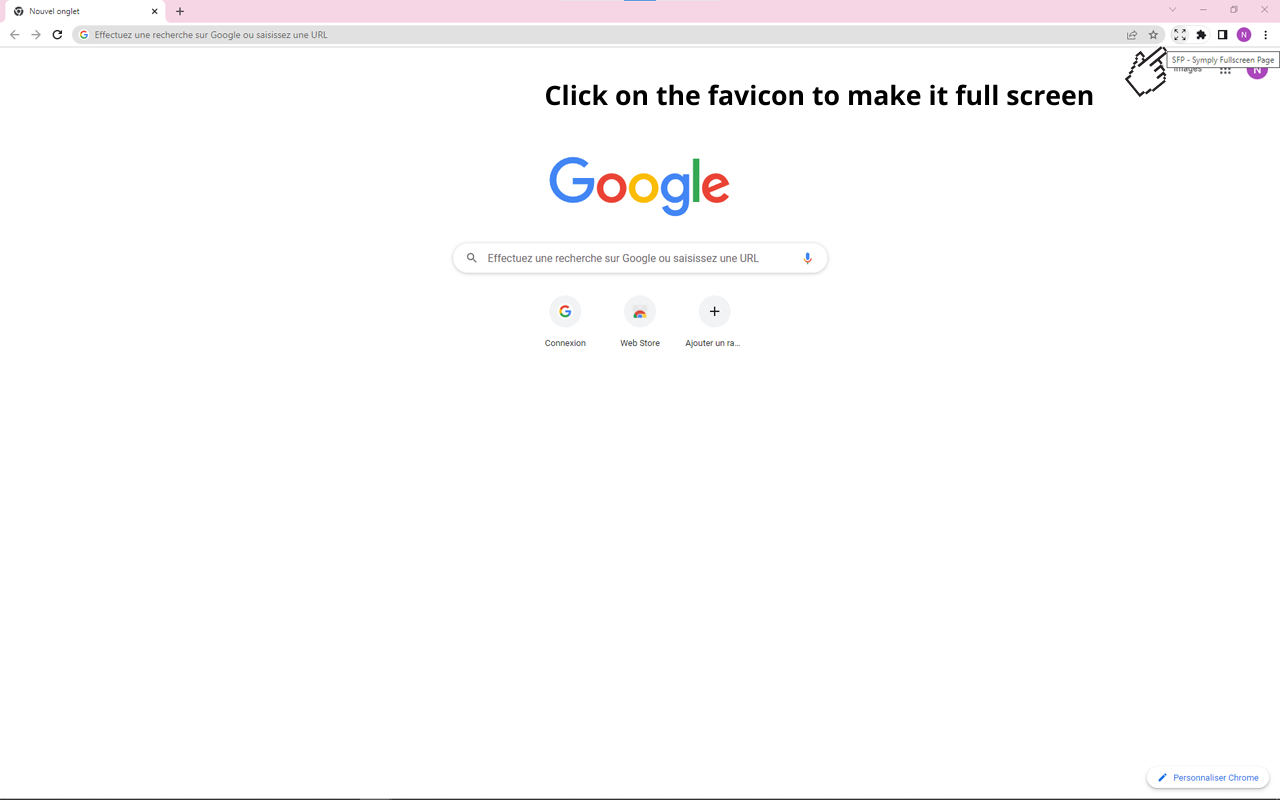Close the Nouvel onglet tab
The image size is (1280, 800).
pyautogui.click(x=154, y=12)
